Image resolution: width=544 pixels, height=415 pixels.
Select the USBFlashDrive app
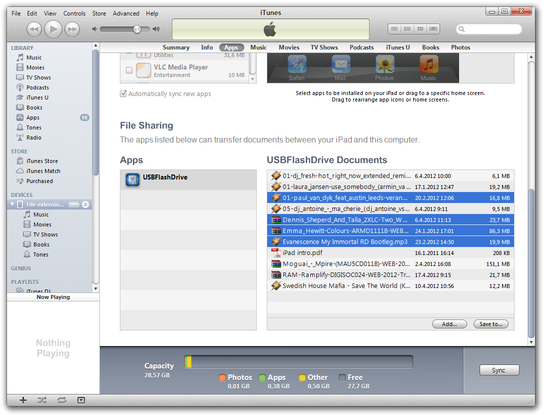pyautogui.click(x=188, y=180)
